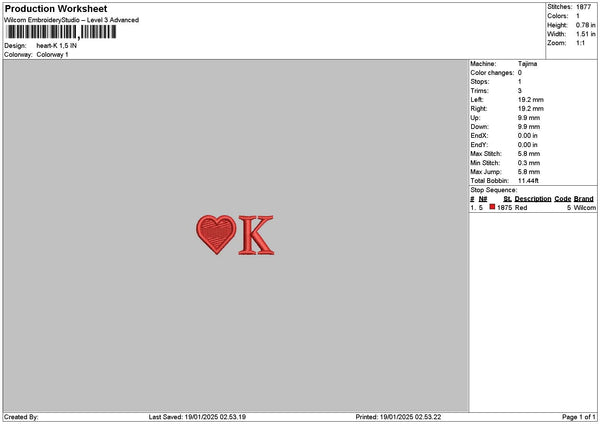
Task: Click the Colorway 1 value
Action: 52,55
